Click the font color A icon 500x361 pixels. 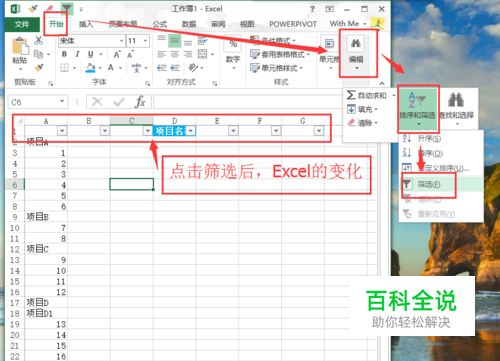[x=111, y=68]
